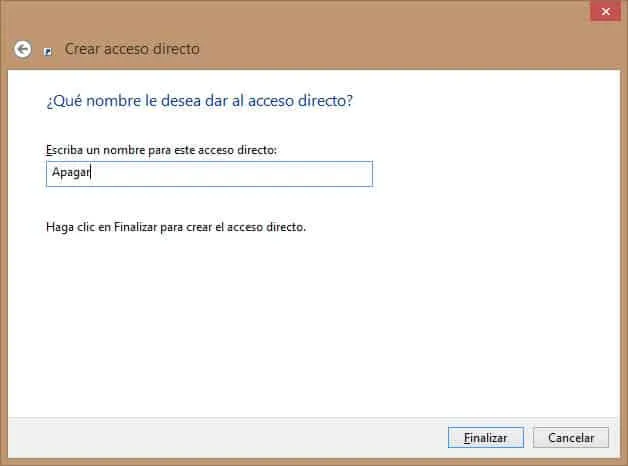Click the underlined E in the Escriba label
Viewport: 628px width, 466px height.
tap(49, 149)
